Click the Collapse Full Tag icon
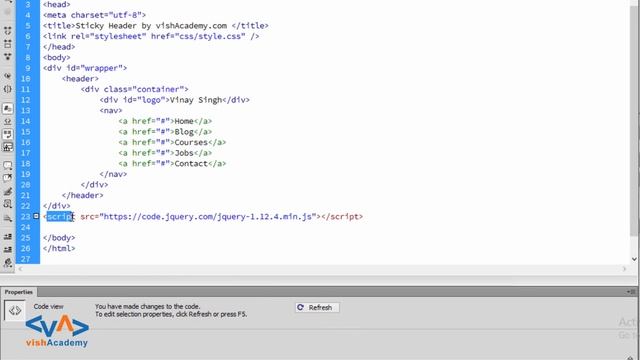The height and width of the screenshot is (360, 640). 7,31
